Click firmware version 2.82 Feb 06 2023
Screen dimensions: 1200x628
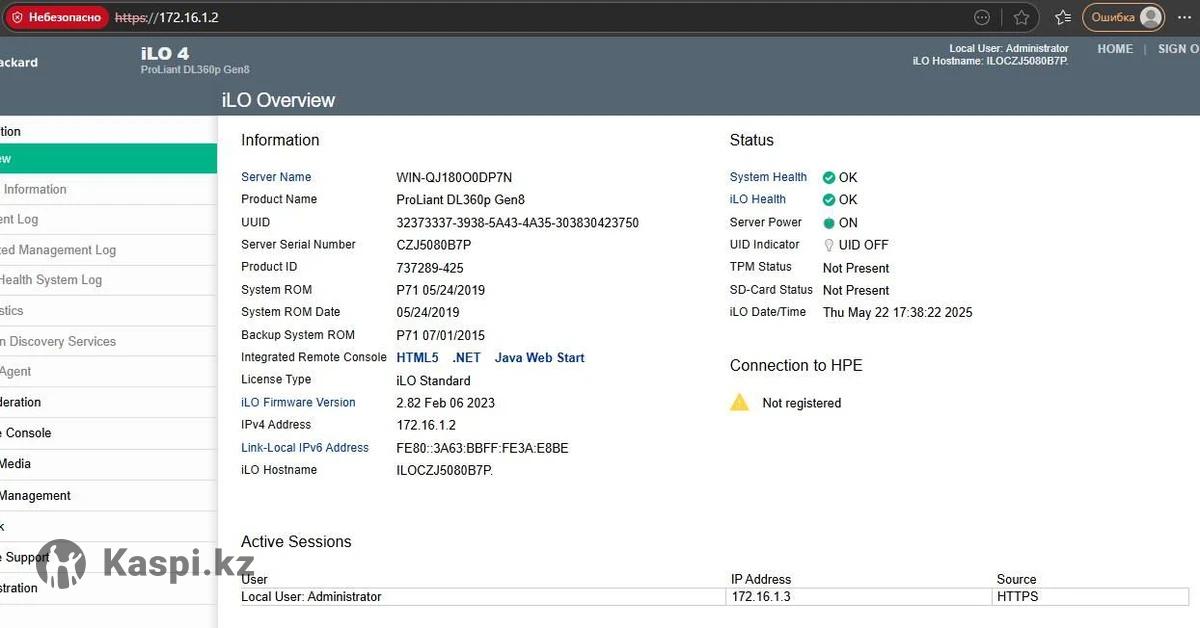[x=445, y=403]
